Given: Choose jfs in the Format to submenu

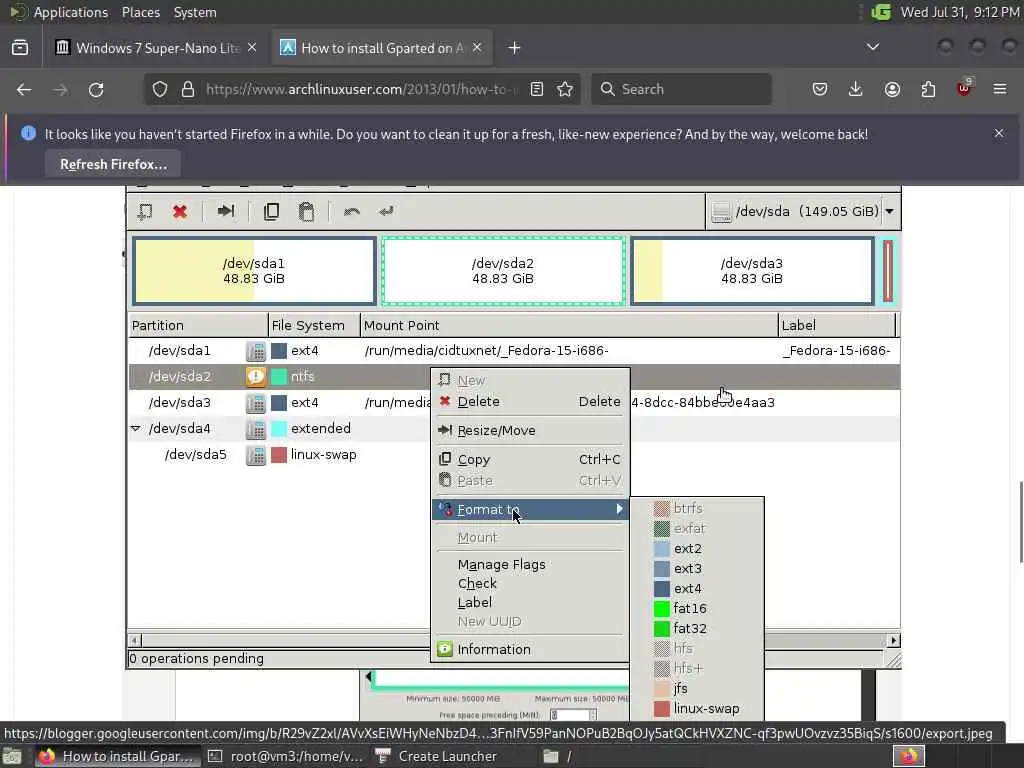Looking at the screenshot, I should click(x=697, y=688).
